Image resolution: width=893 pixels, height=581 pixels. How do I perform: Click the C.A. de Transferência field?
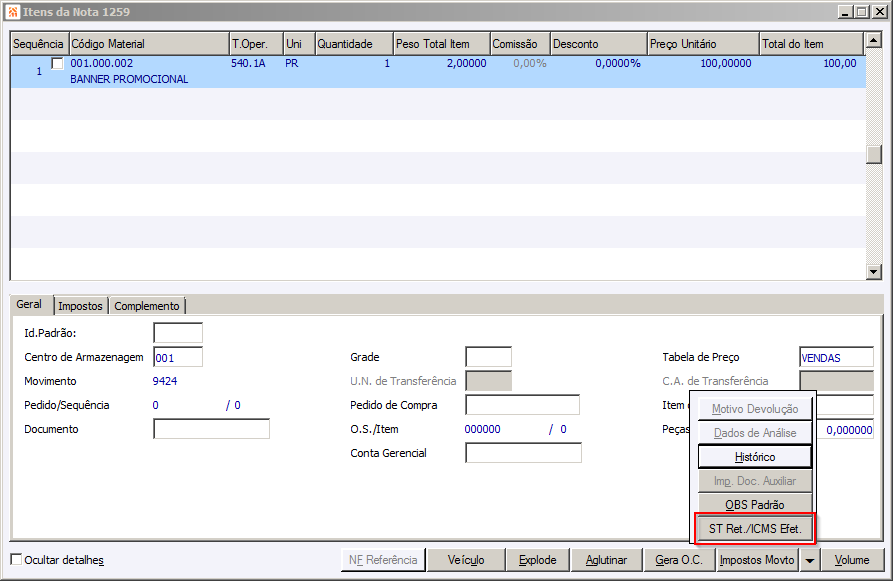click(x=836, y=381)
